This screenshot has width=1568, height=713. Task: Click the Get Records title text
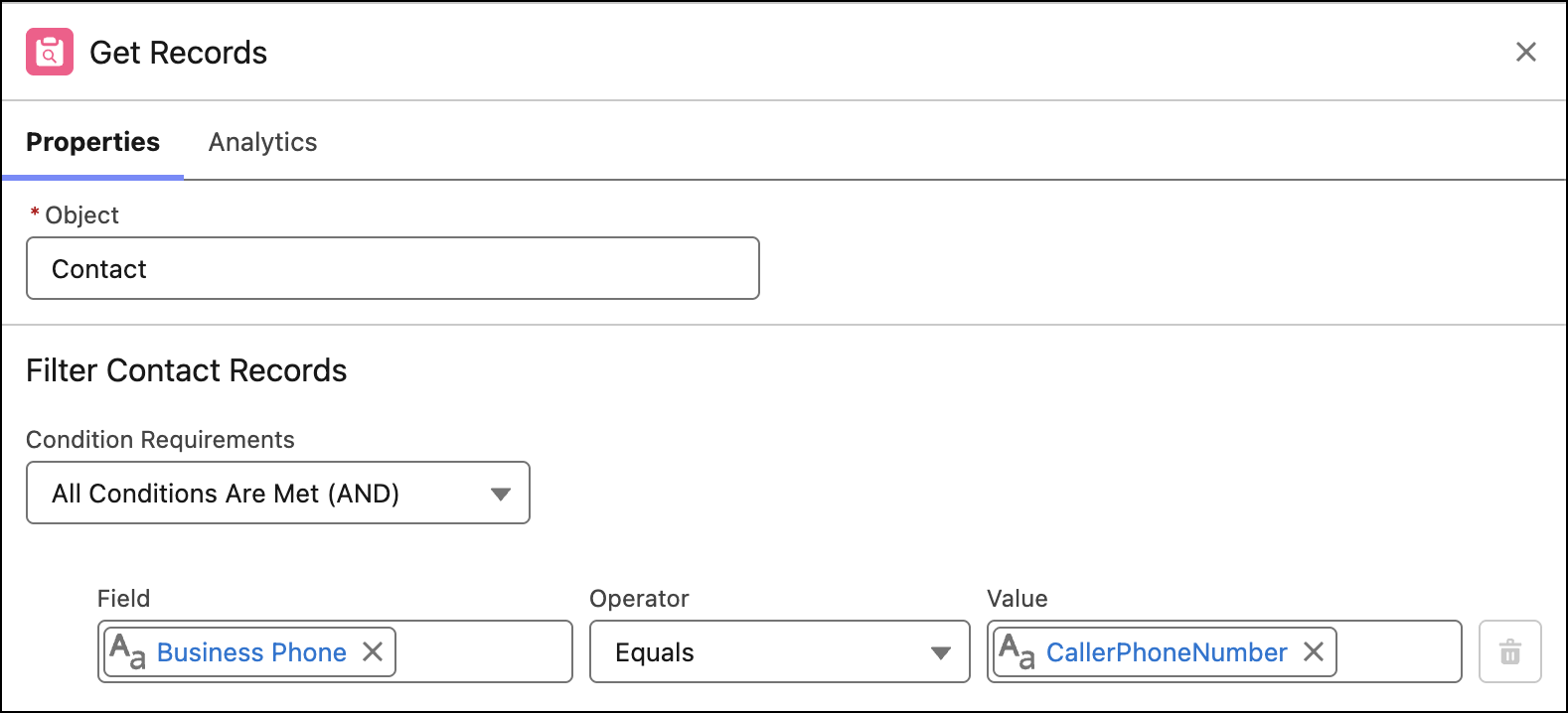179,53
